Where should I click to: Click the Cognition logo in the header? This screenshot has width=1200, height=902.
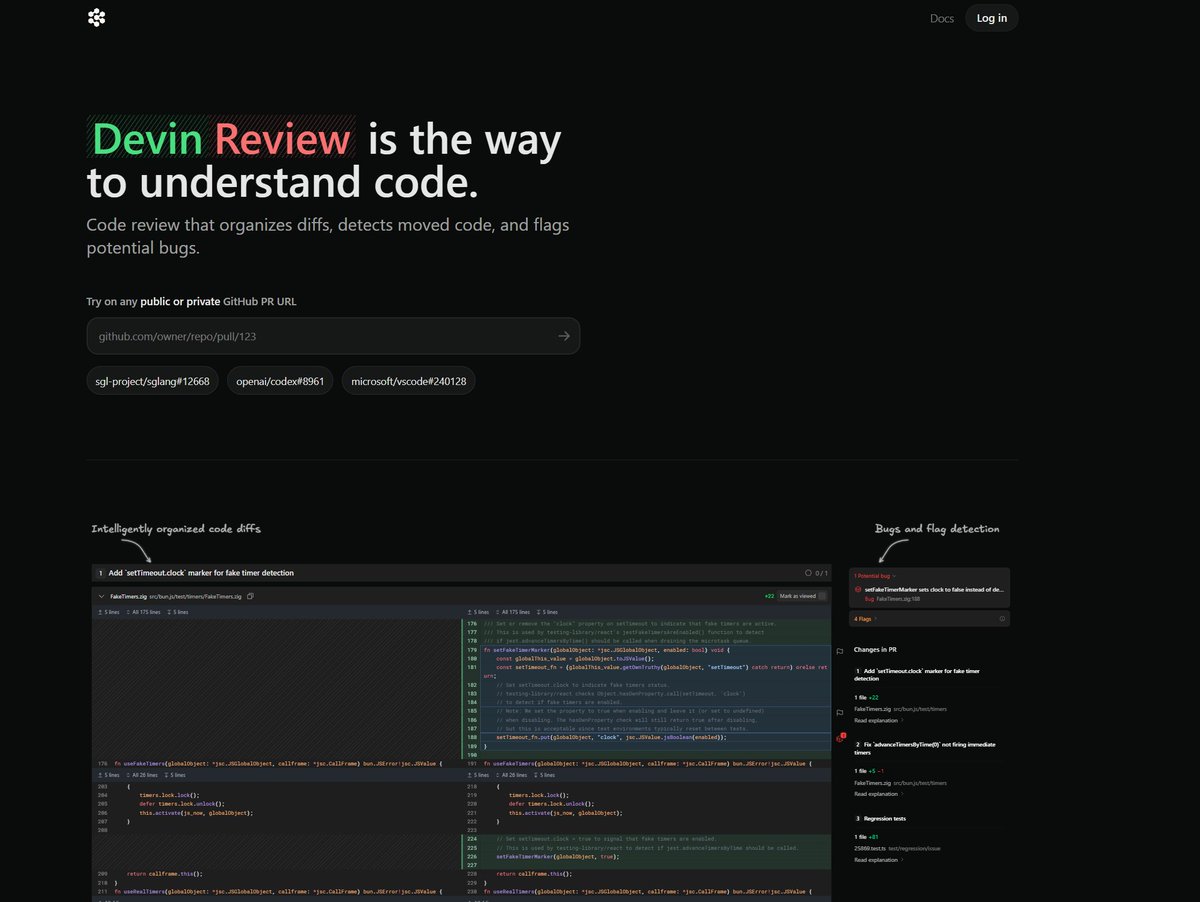tap(96, 17)
